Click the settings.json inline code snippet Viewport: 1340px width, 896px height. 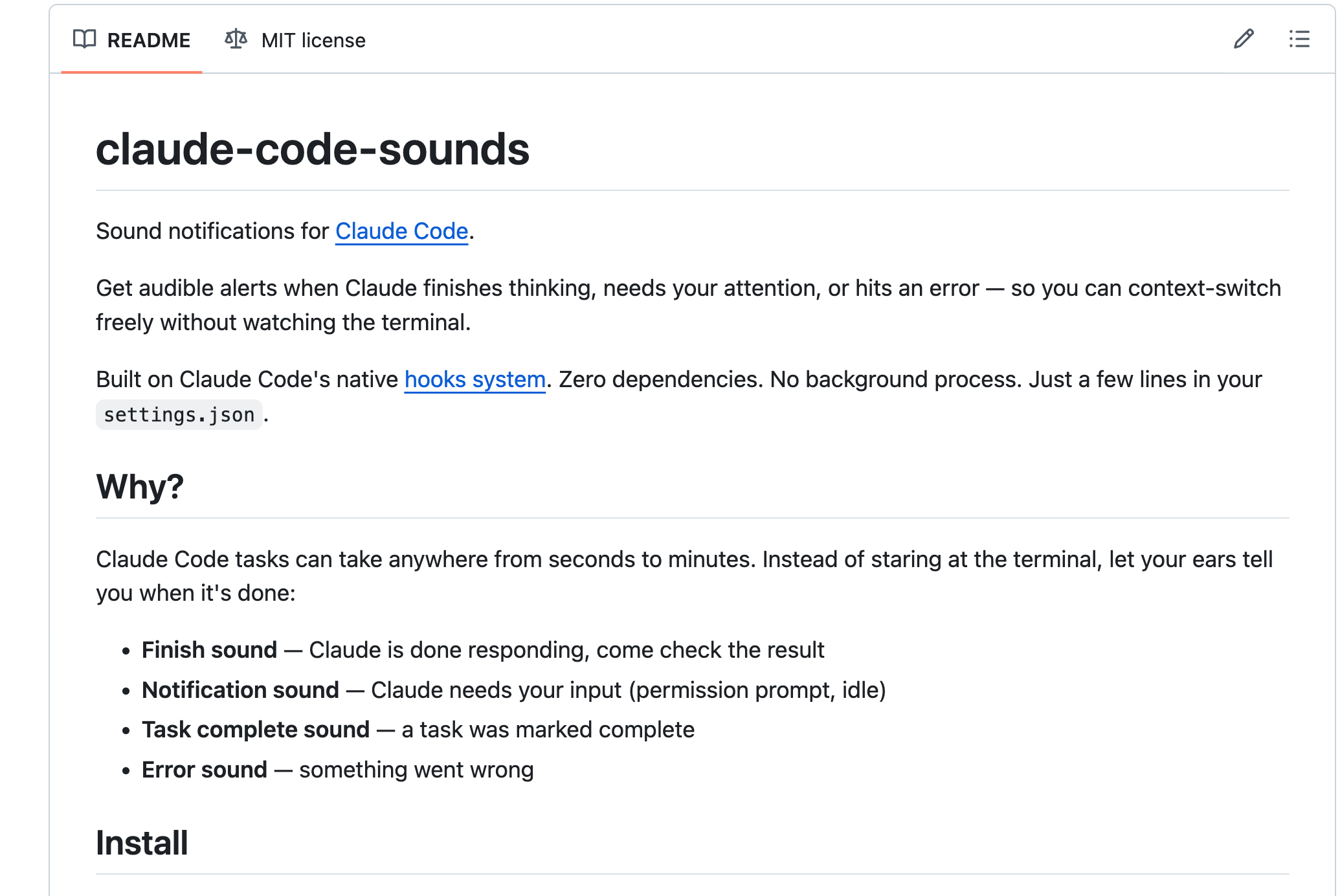[x=179, y=414]
